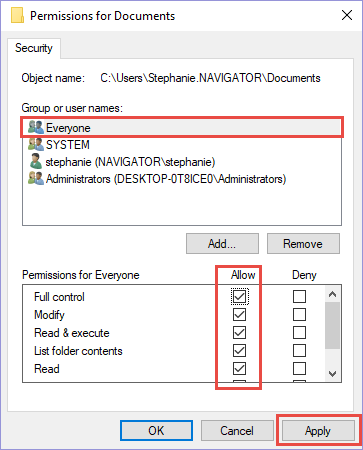Click the Remove button
This screenshot has height=450, width=363.
(x=303, y=244)
